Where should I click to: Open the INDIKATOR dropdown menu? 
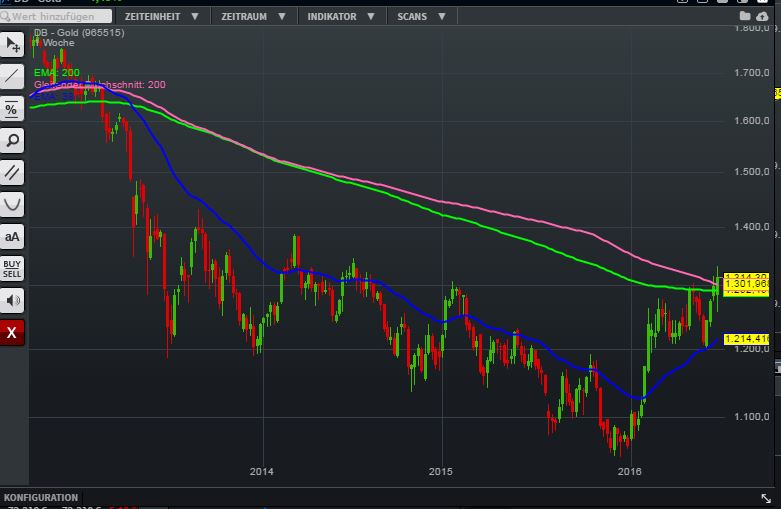[341, 16]
